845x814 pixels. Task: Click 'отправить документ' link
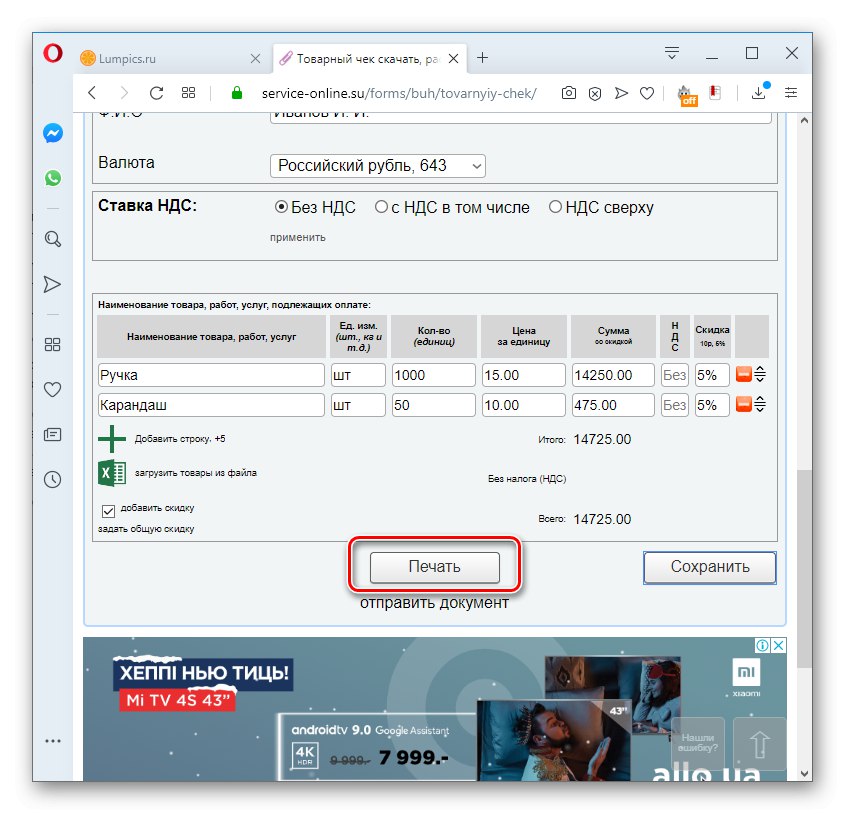click(x=434, y=602)
